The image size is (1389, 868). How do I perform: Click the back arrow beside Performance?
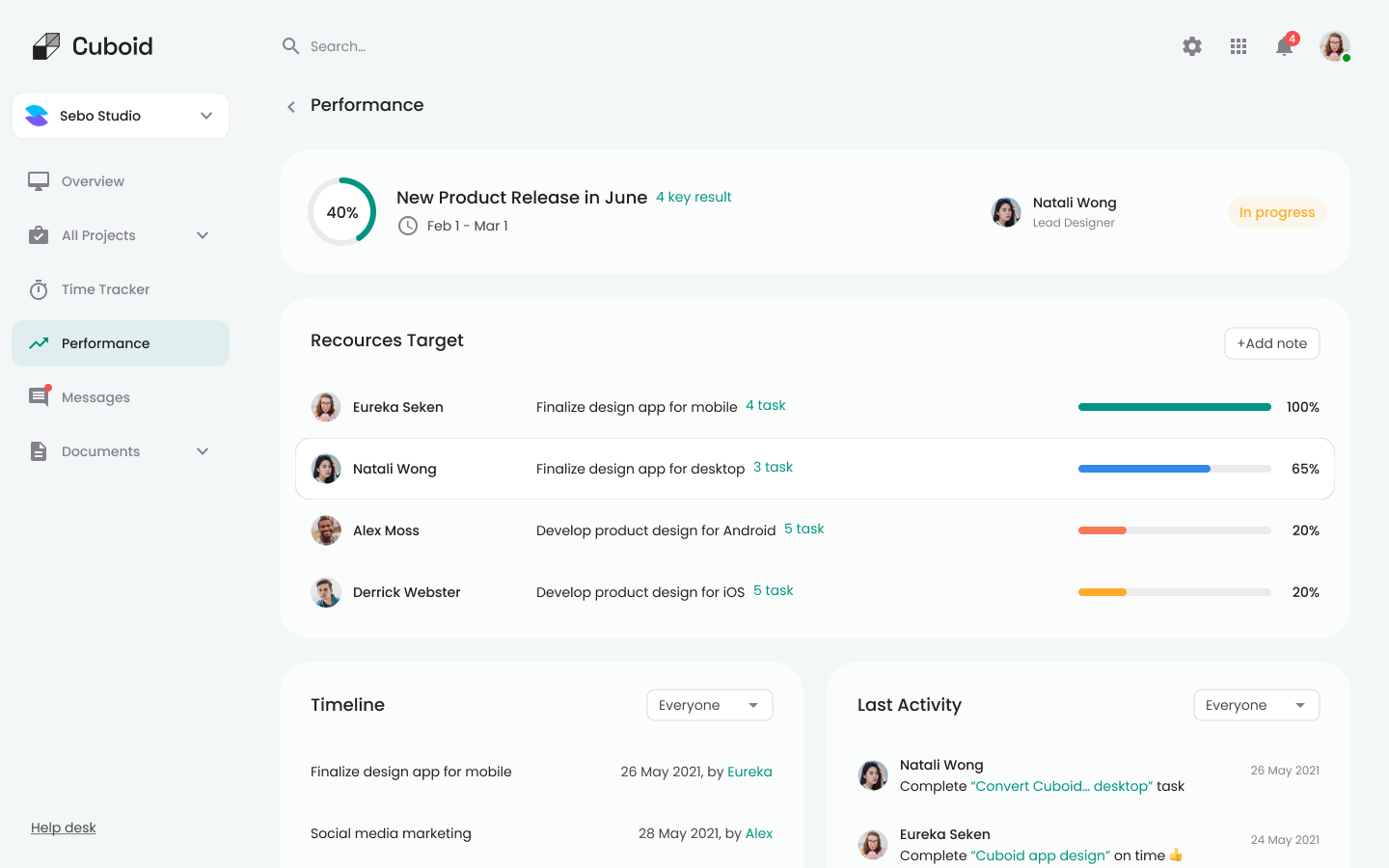coord(291,107)
